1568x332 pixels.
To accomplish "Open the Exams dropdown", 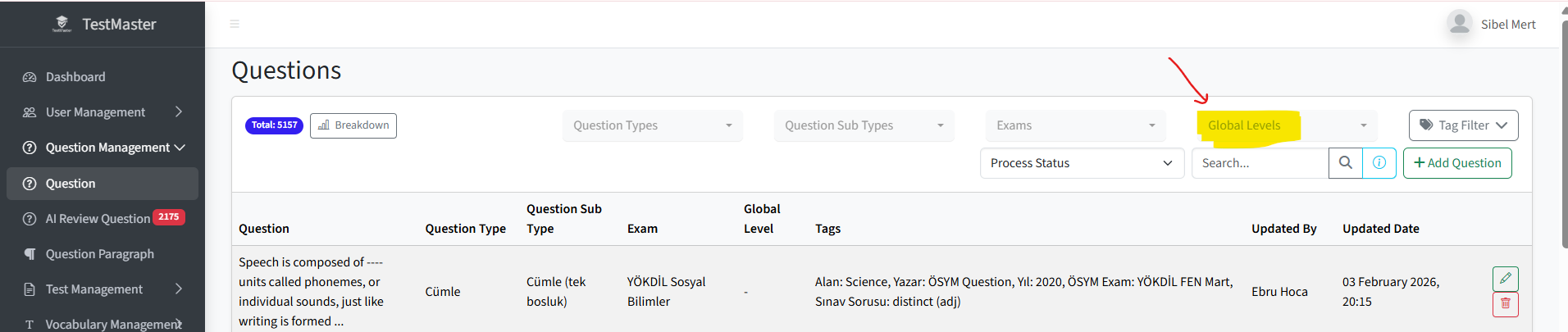I will pyautogui.click(x=1076, y=125).
